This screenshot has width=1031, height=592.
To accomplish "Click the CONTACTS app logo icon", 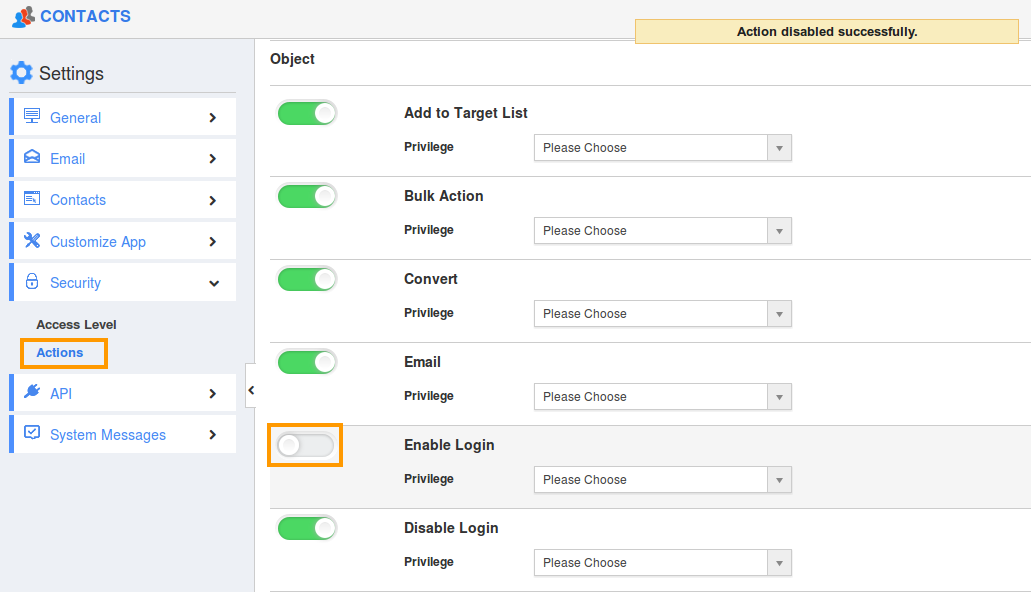I will [x=22, y=16].
